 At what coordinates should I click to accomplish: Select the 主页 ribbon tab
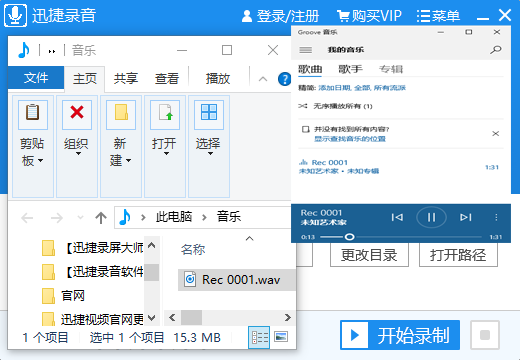click(x=85, y=79)
